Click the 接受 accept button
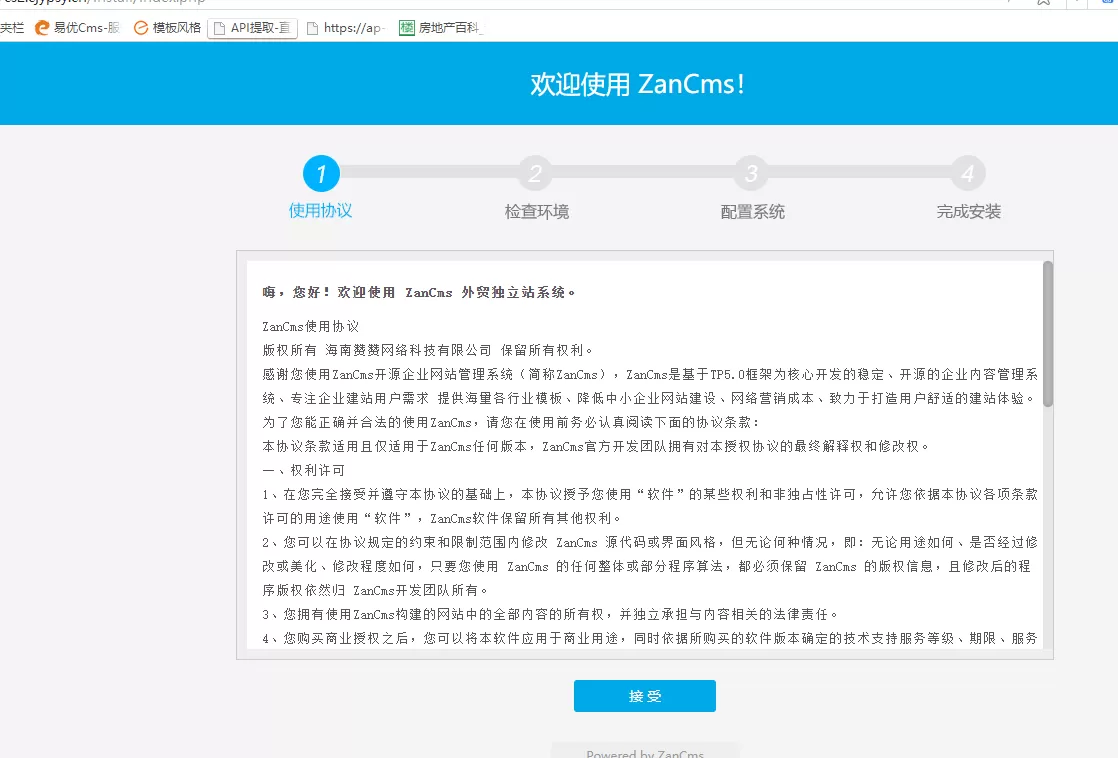Screen dimensions: 1118x758 pos(645,696)
